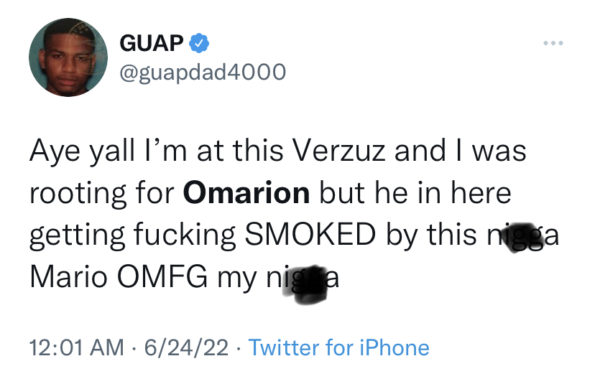Select the bold Omarion name in tweet

point(246,193)
